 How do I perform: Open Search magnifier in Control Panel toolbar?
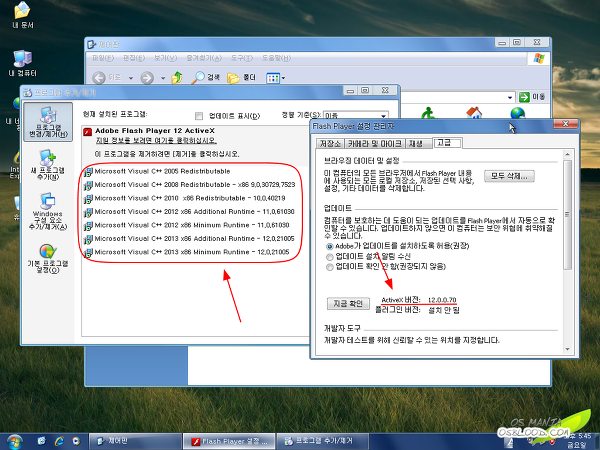click(x=198, y=78)
